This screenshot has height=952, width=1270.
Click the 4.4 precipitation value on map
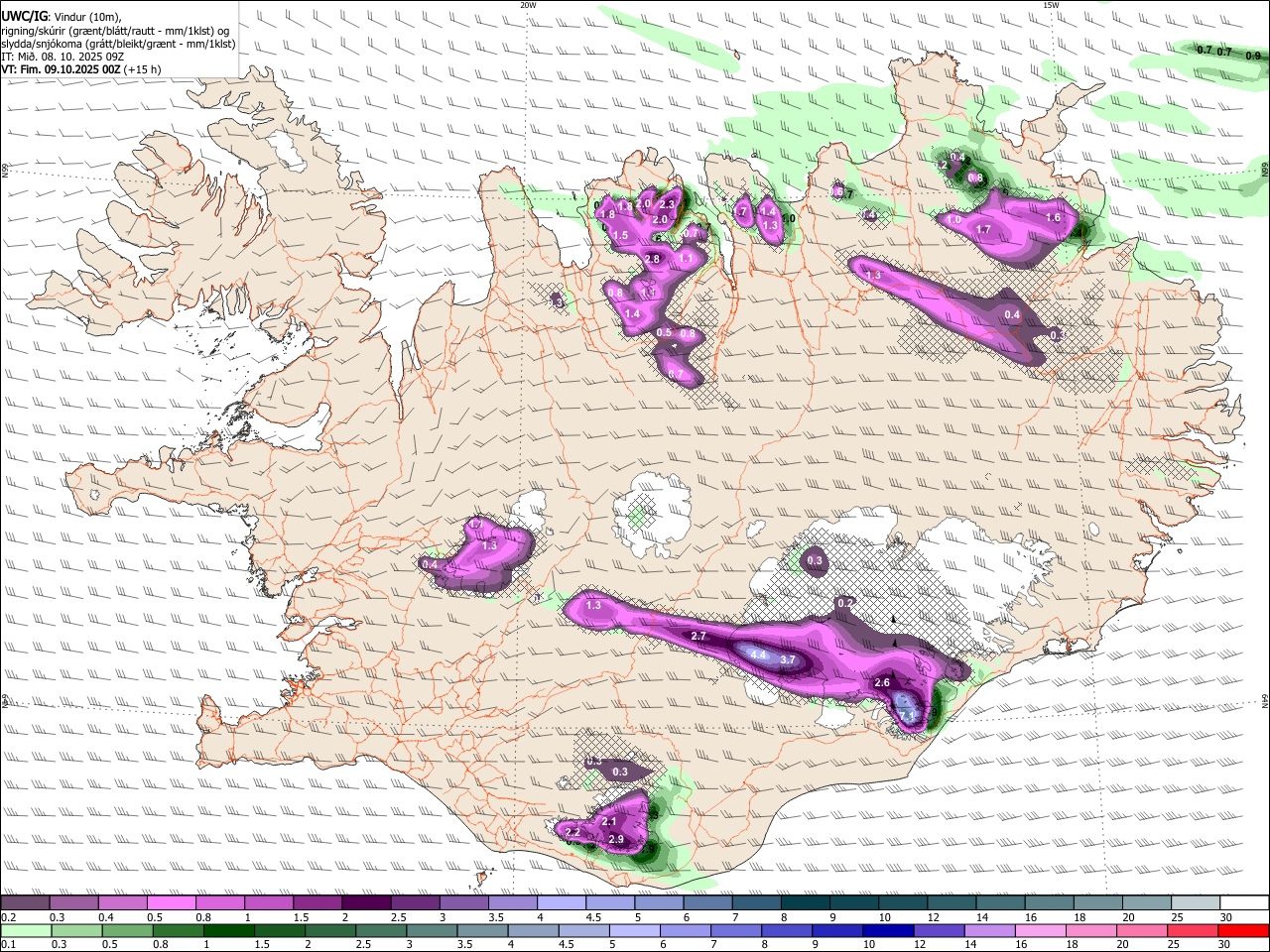coord(758,655)
